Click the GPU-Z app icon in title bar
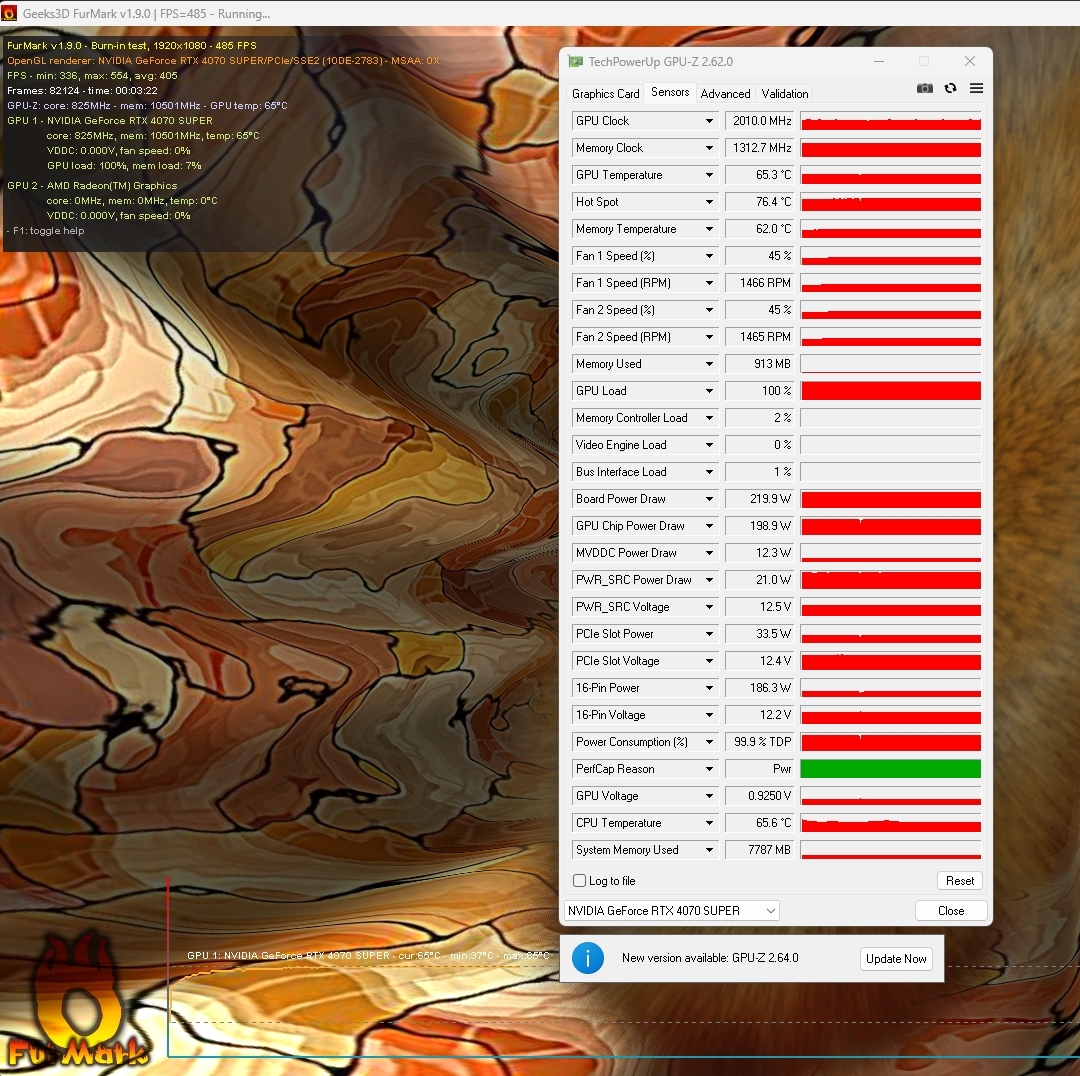Image resolution: width=1080 pixels, height=1076 pixels. pos(575,61)
